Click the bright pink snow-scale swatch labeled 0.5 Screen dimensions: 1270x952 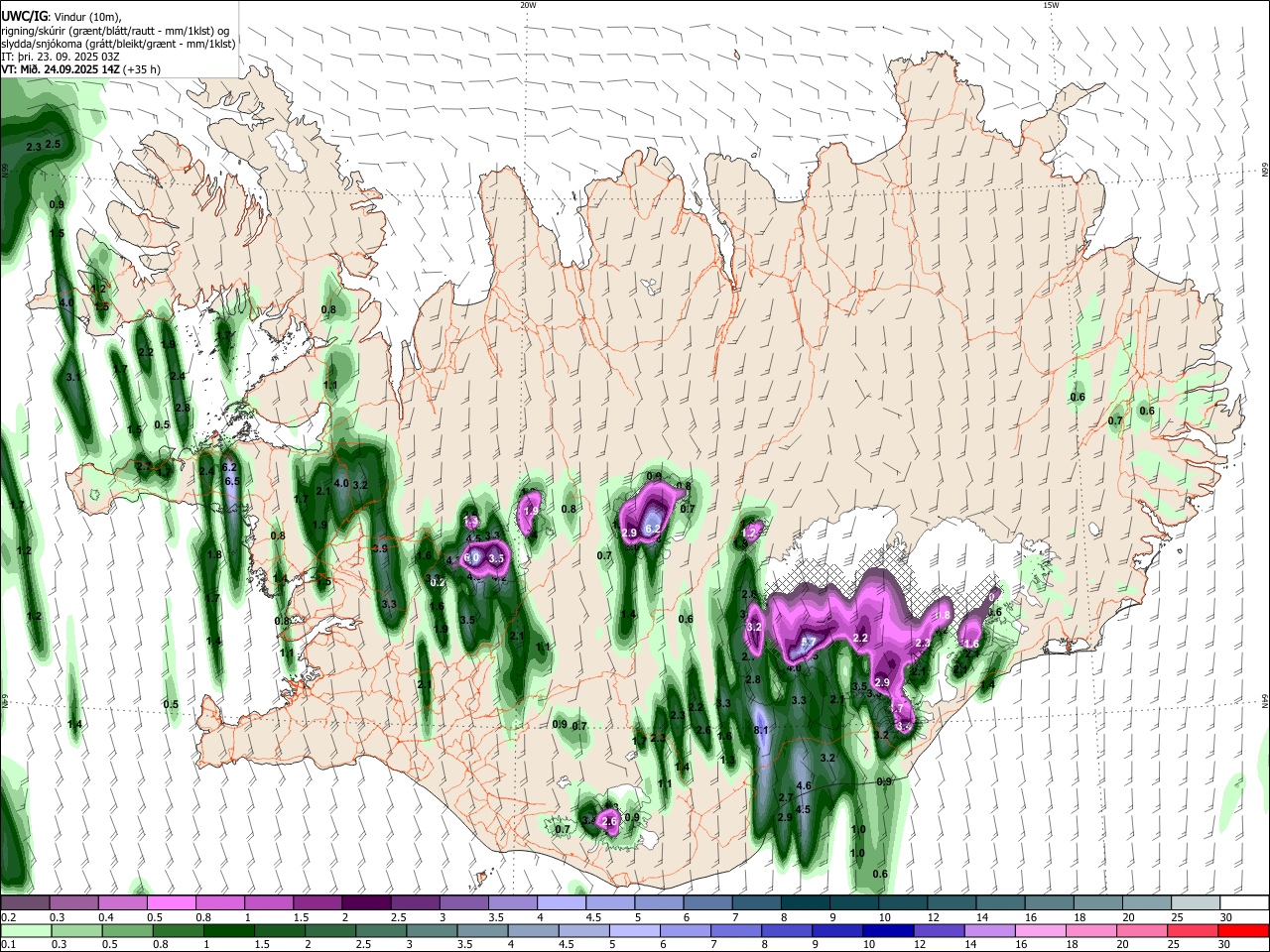[171, 903]
